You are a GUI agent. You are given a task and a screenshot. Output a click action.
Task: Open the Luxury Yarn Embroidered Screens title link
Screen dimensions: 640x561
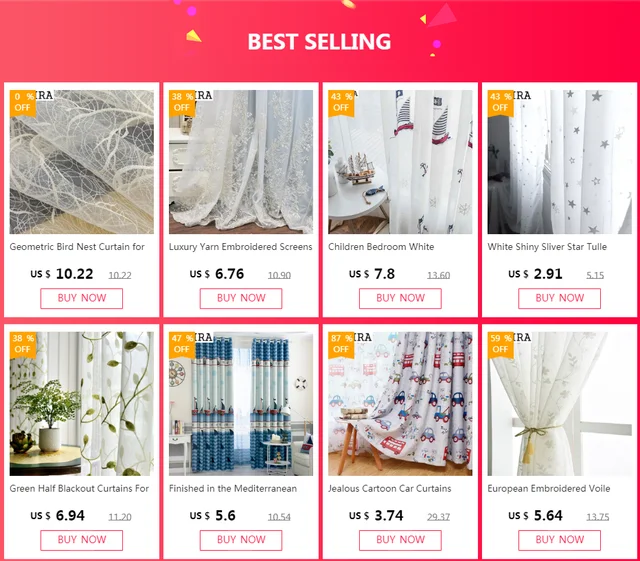[240, 247]
